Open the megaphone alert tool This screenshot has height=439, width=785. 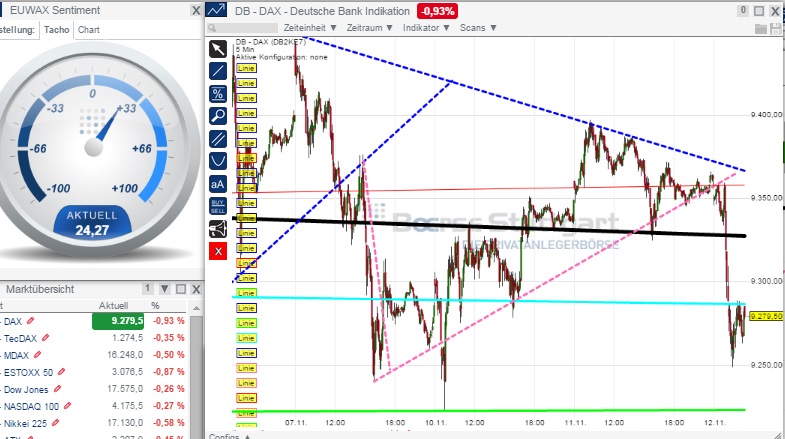(218, 229)
